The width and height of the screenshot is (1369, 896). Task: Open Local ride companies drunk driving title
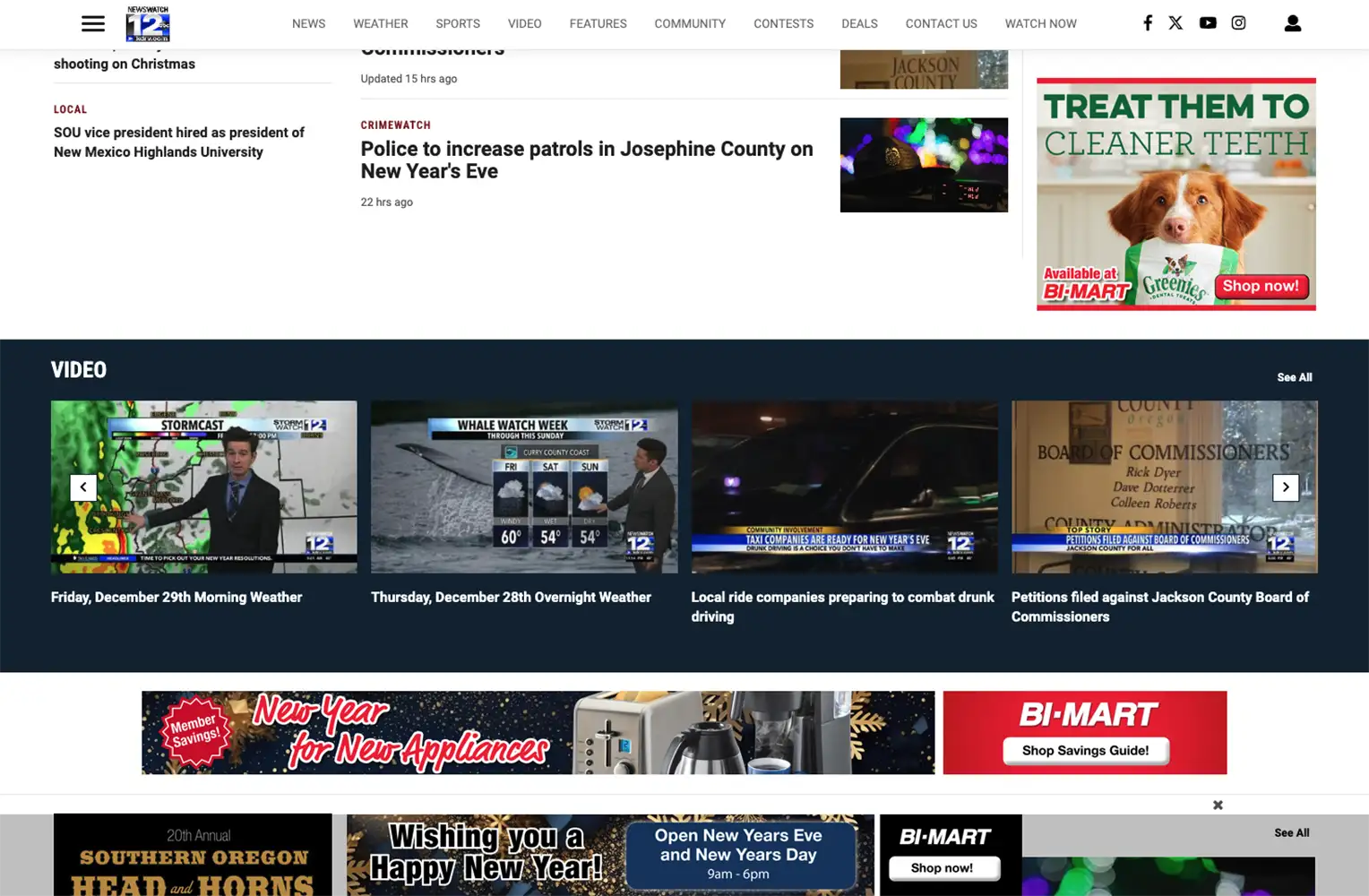(843, 607)
